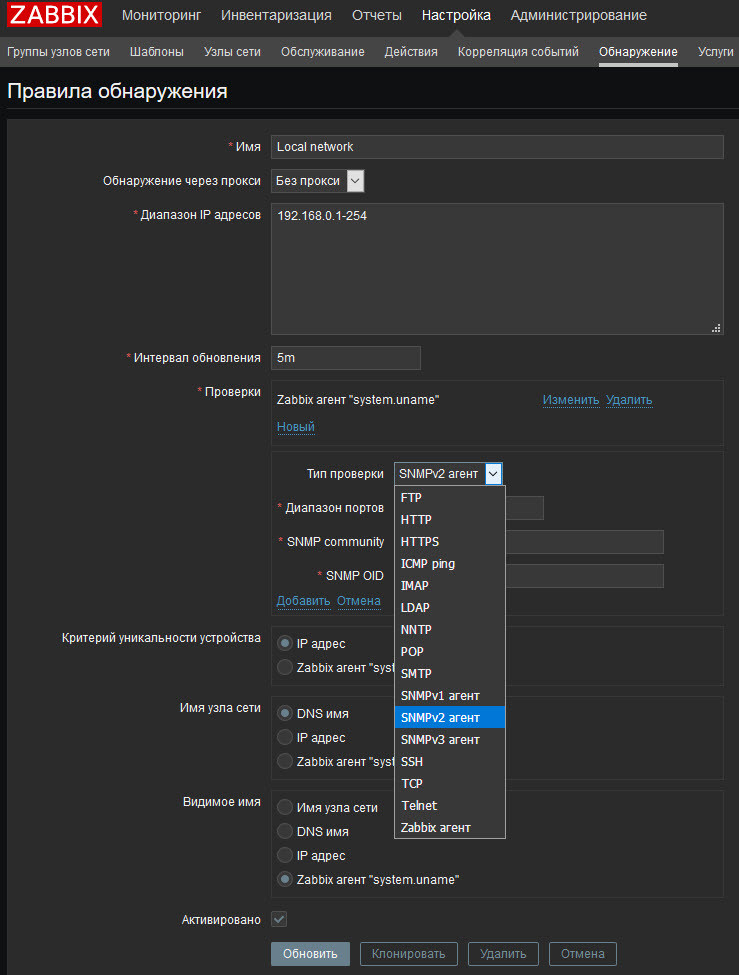
Task: Select DNS имя under Имя узла сети
Action: coord(285,714)
